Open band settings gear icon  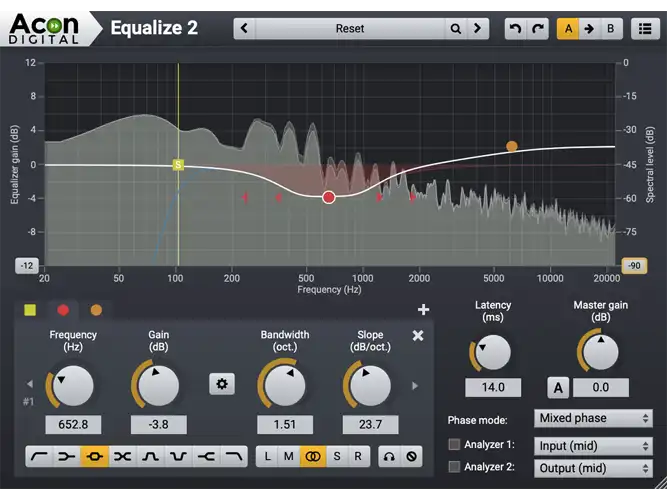point(222,384)
